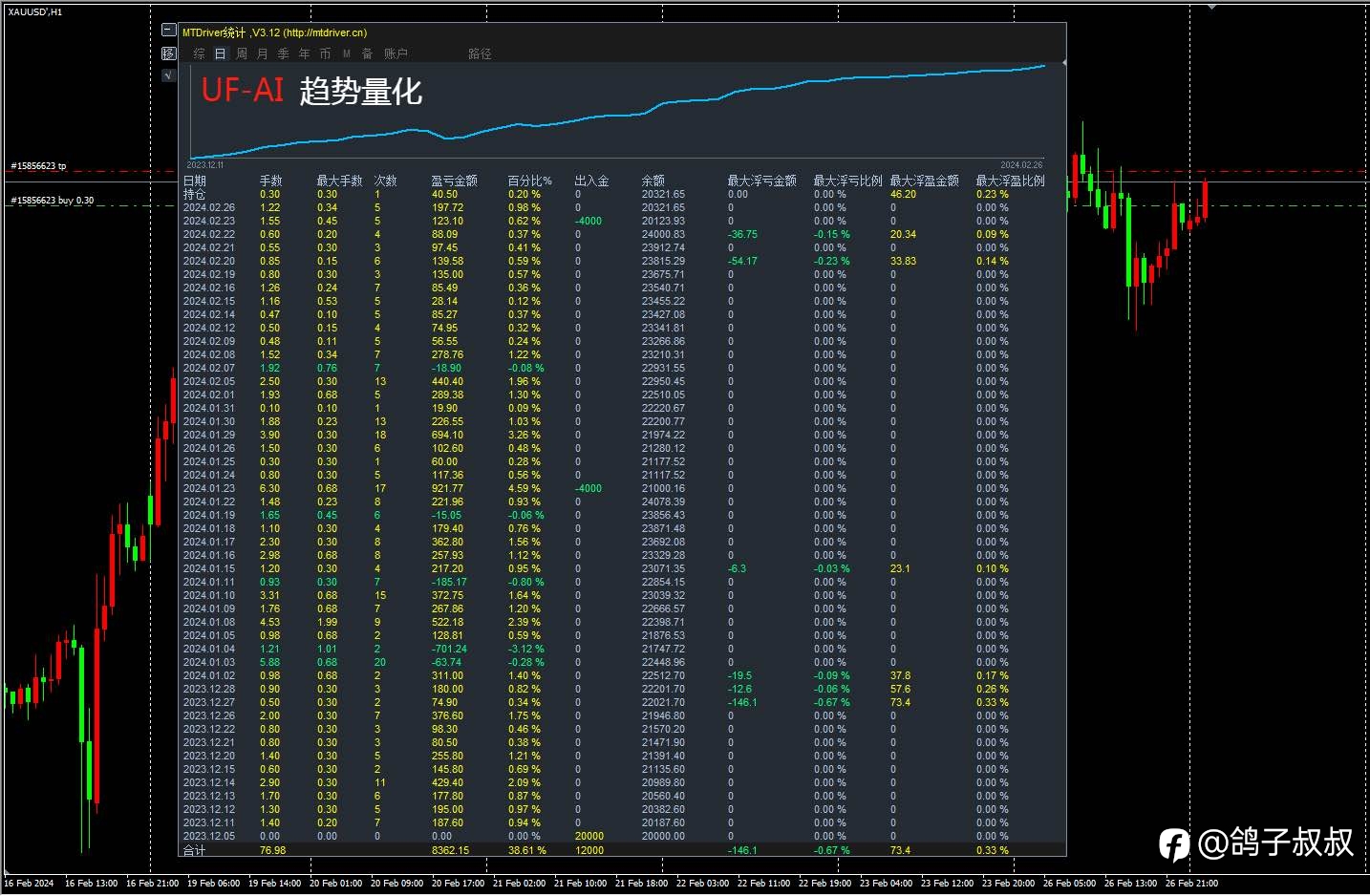The width and height of the screenshot is (1370, 896).
Task: Toggle the √ checkmark box left of panel
Action: tap(169, 75)
